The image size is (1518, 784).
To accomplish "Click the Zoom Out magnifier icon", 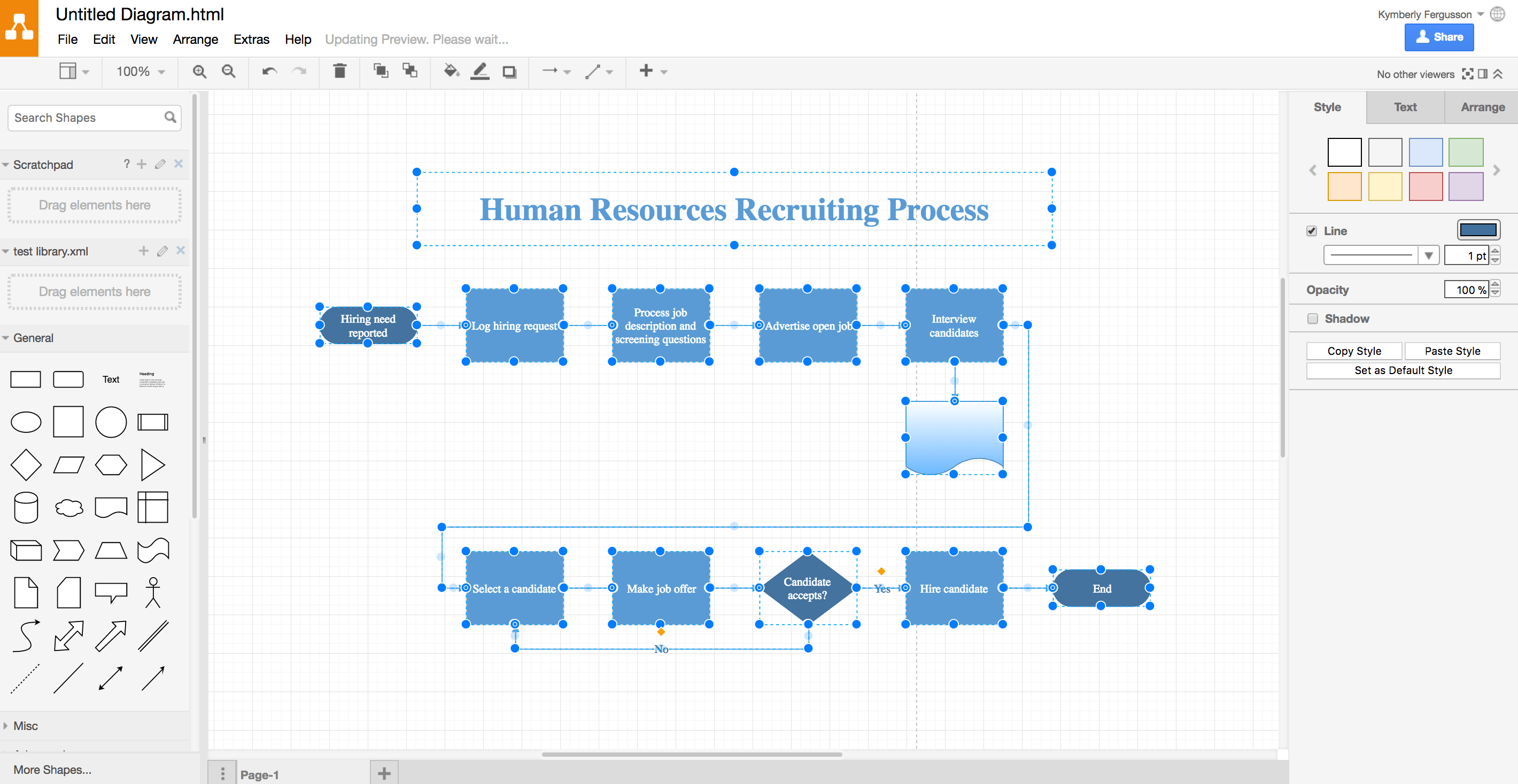I will point(229,71).
